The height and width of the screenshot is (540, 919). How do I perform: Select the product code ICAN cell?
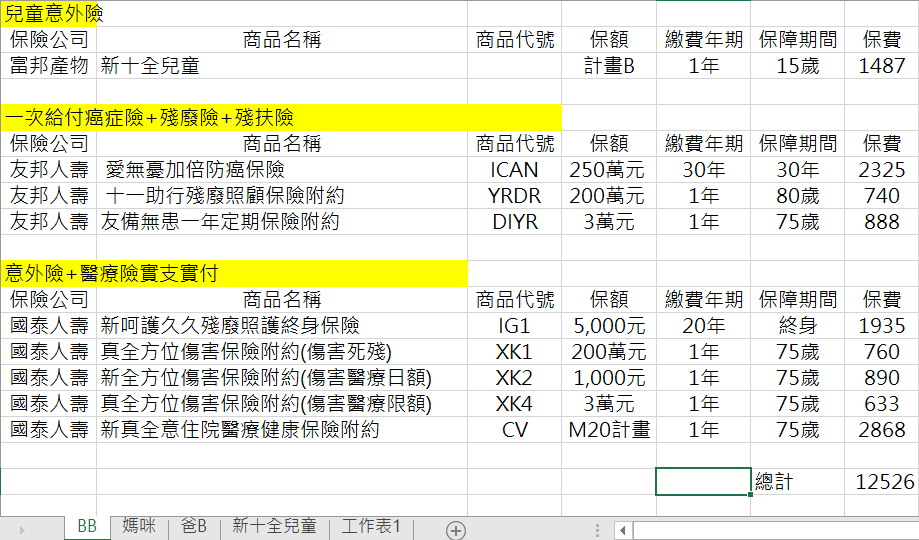[x=515, y=169]
